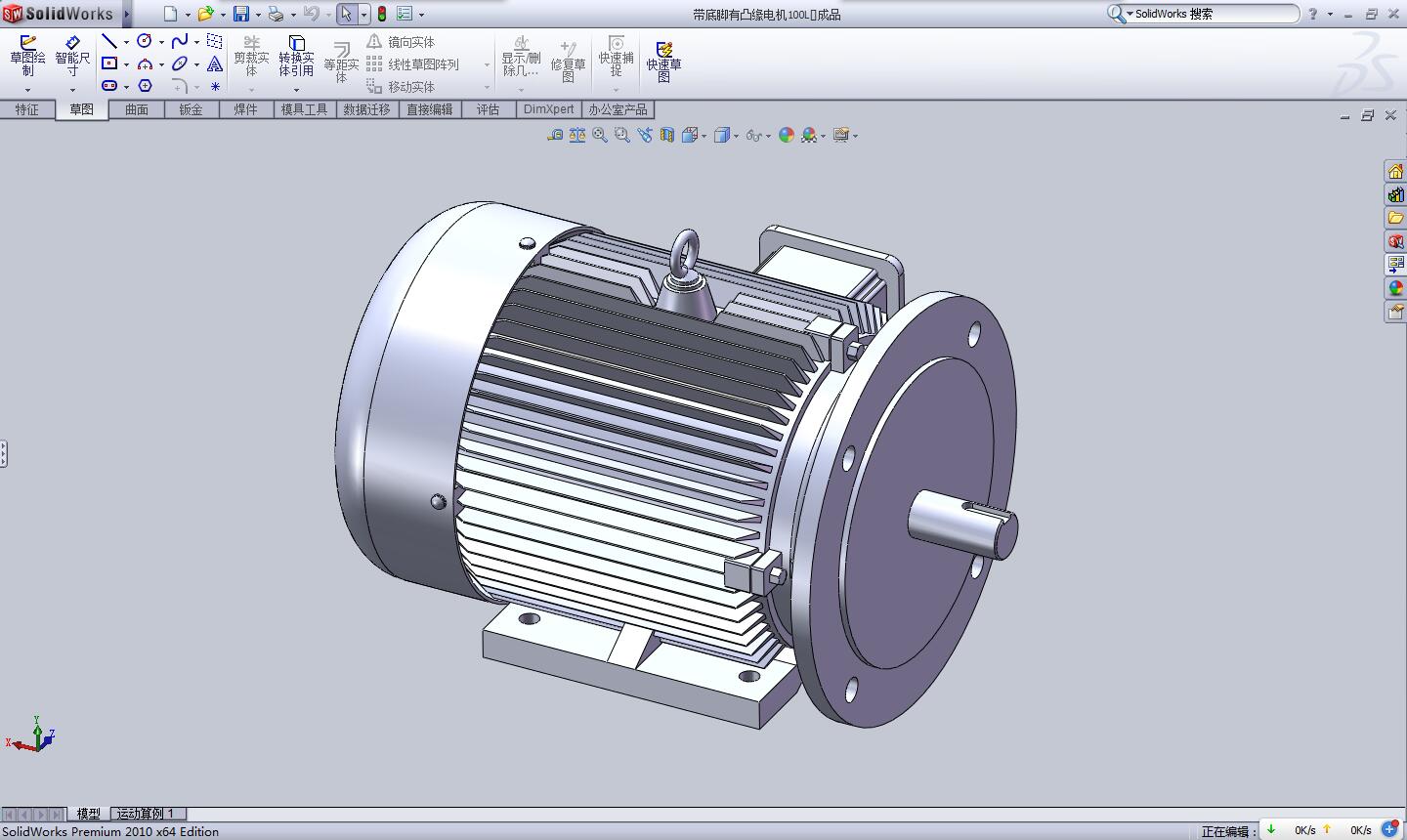Switch to the DimXpert tab
Image resolution: width=1407 pixels, height=840 pixels.
click(x=548, y=109)
